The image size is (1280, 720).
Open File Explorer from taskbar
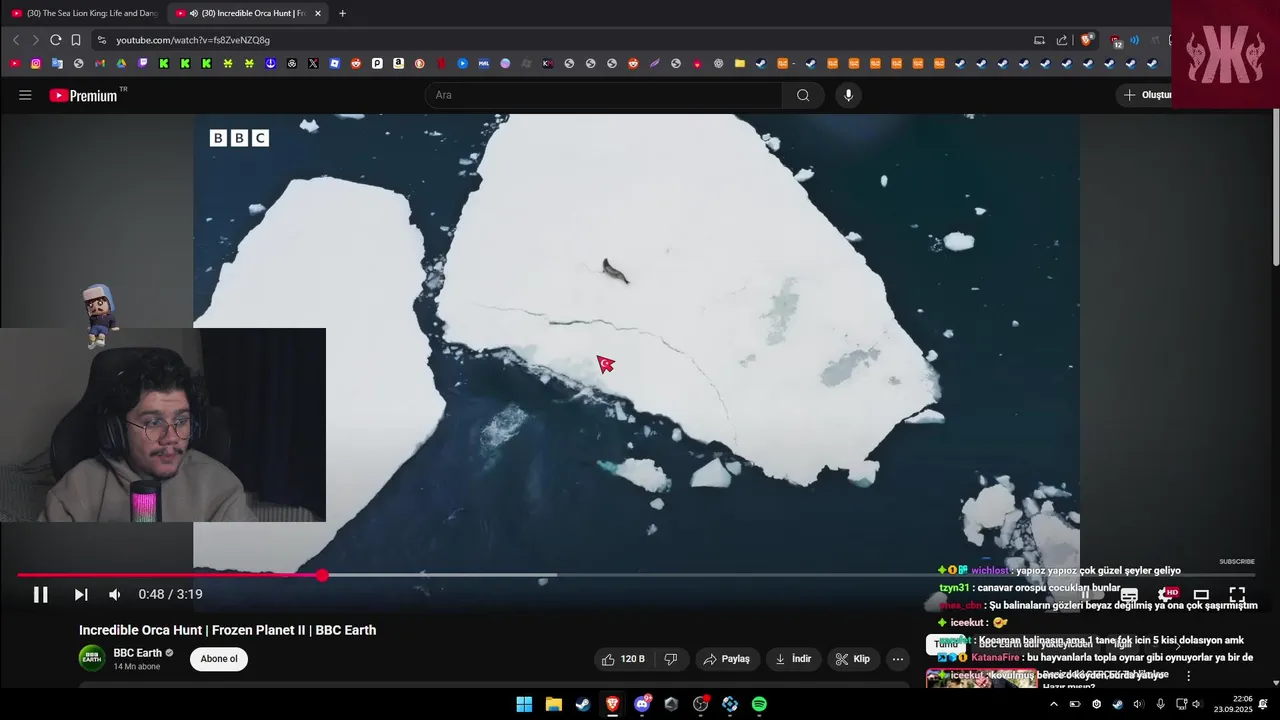click(x=553, y=704)
